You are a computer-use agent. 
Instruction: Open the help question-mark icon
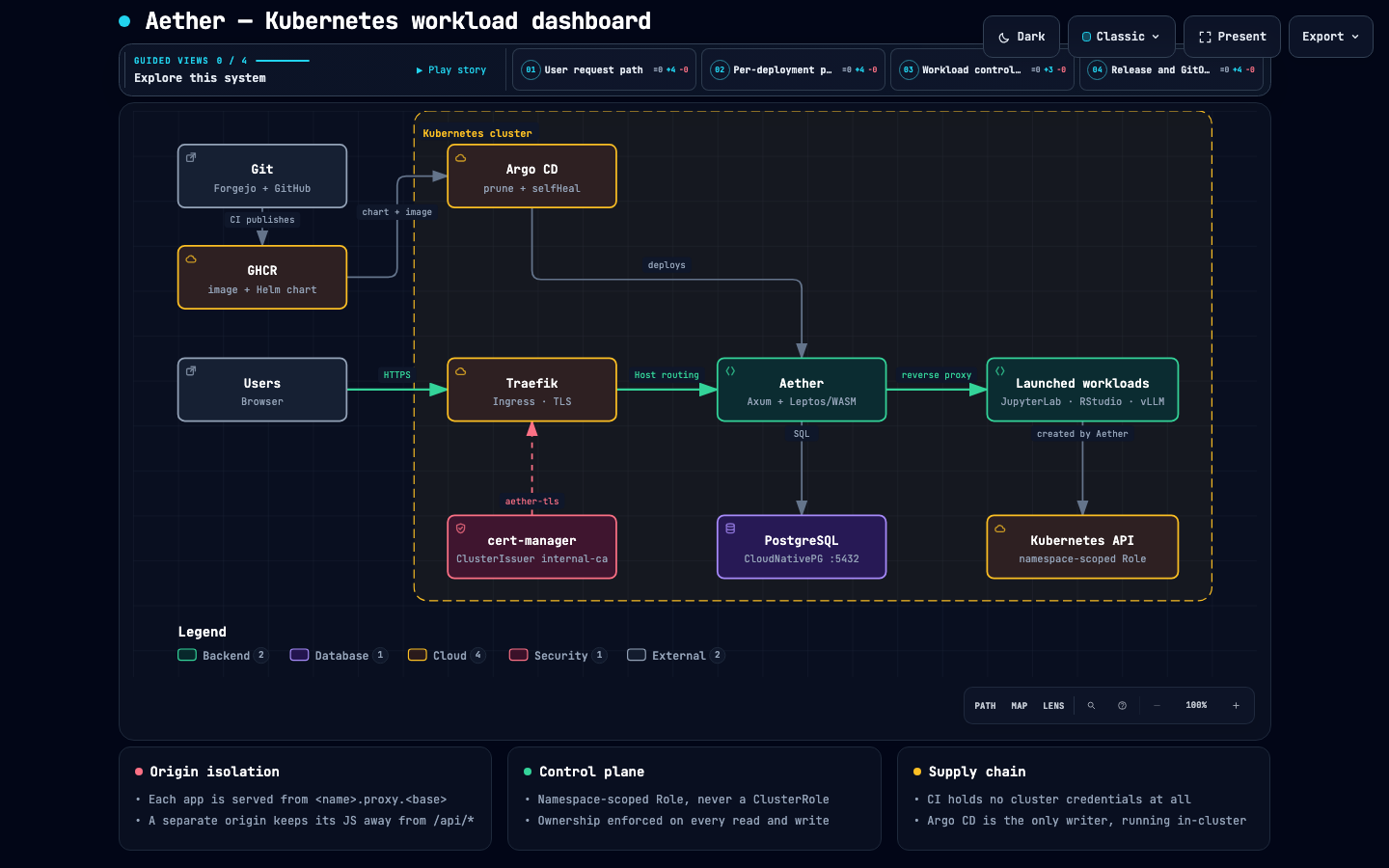(1122, 706)
